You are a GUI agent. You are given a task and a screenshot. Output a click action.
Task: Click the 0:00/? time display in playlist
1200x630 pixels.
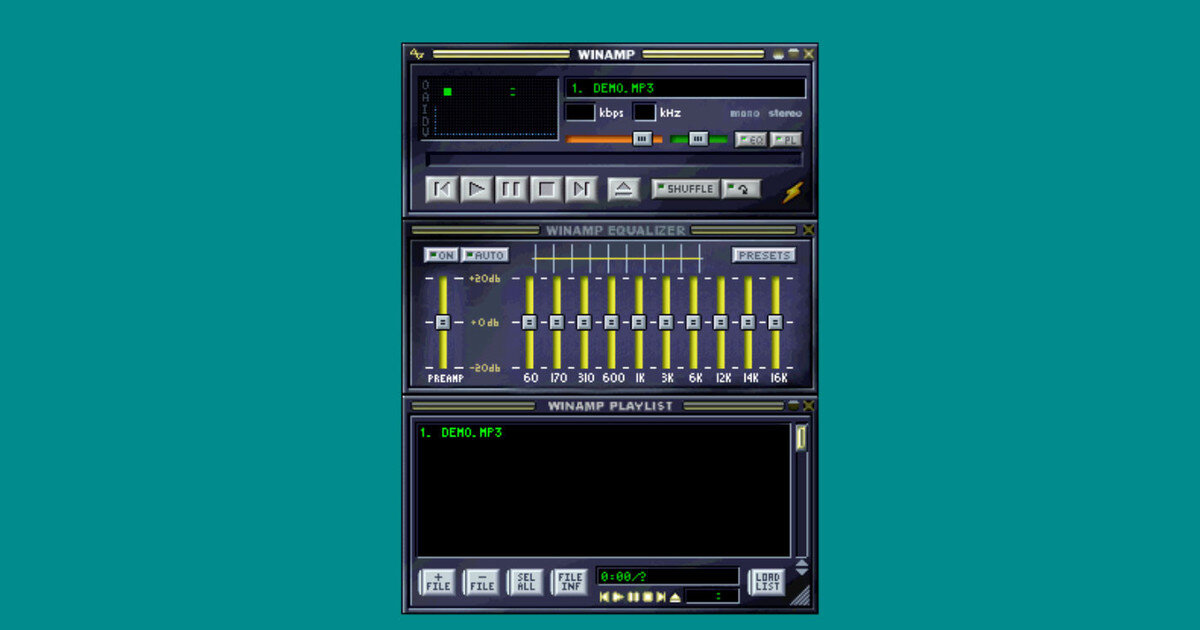(668, 576)
